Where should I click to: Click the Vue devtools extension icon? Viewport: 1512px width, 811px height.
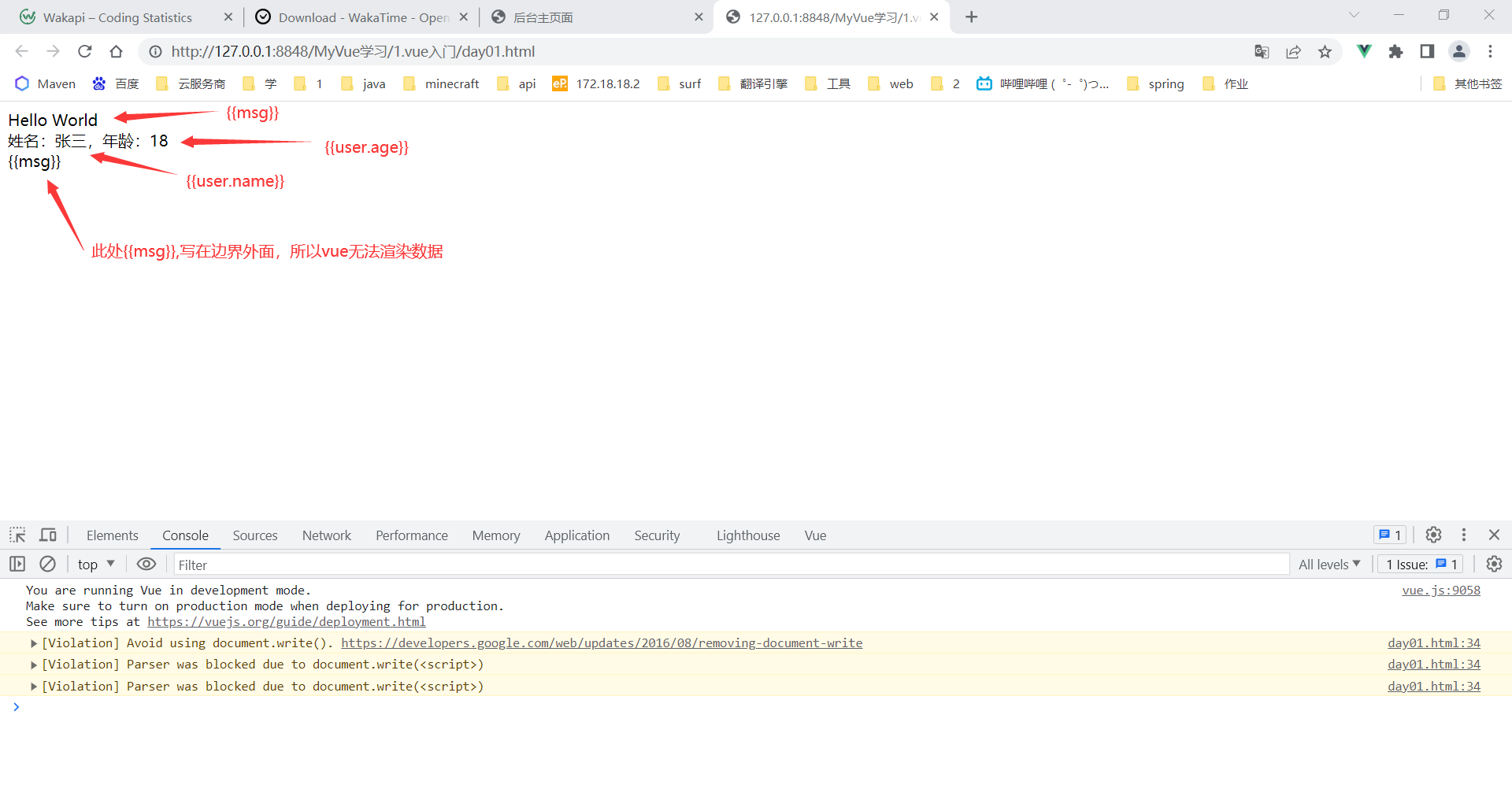click(x=1364, y=51)
